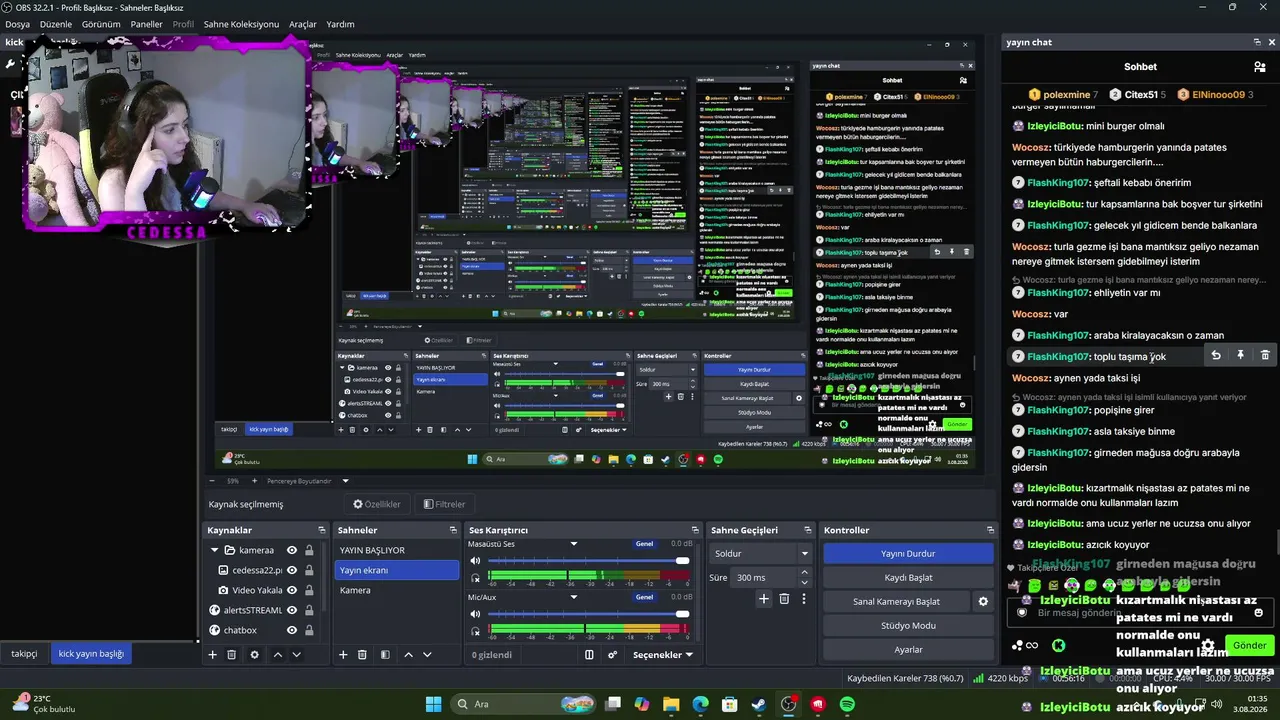1280x720 pixels.
Task: Open source properties gear in Kaynaklar footer
Action: pos(254,655)
